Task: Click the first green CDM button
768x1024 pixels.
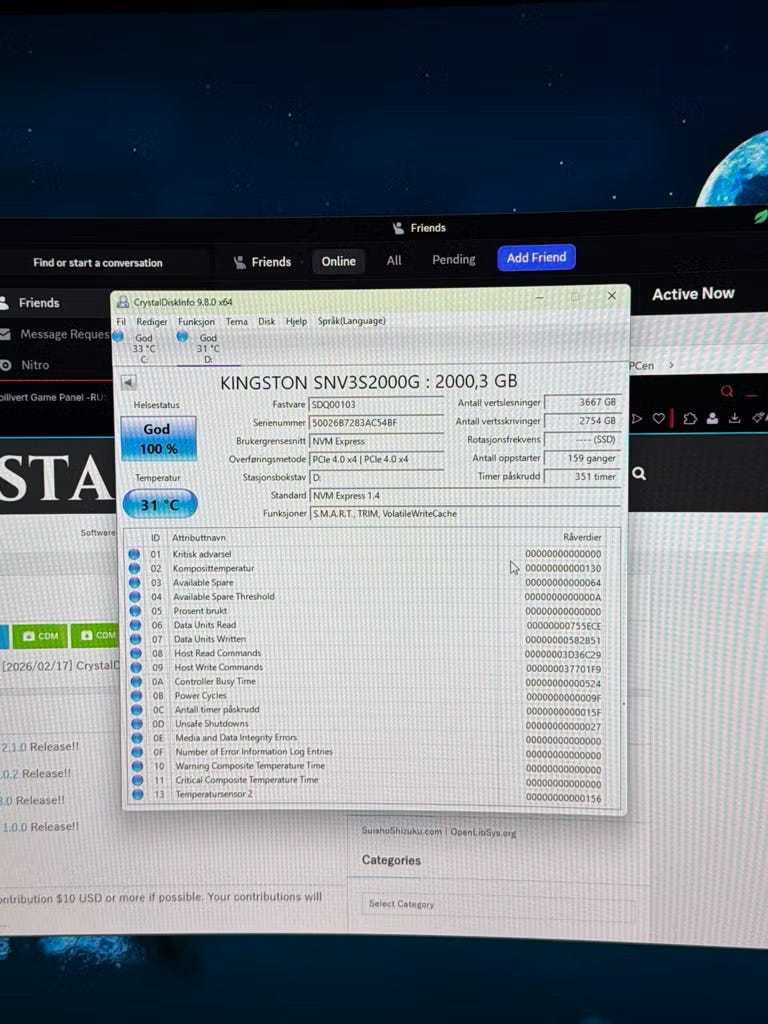Action: pos(40,636)
